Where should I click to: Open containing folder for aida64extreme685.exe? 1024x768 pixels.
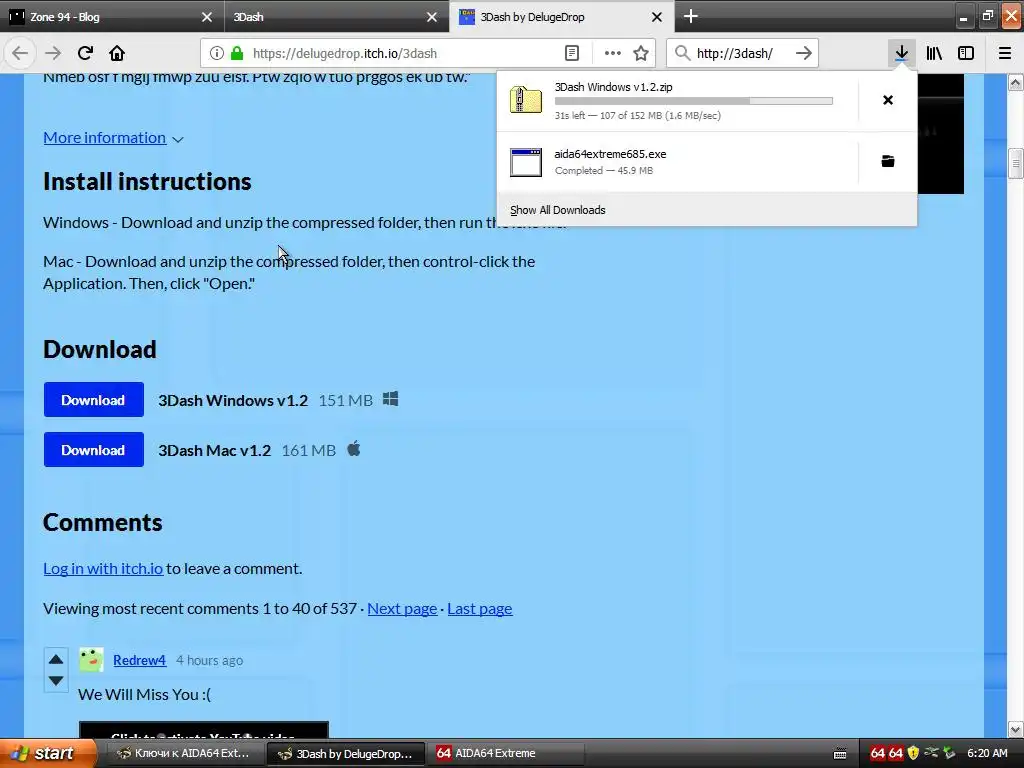click(888, 161)
